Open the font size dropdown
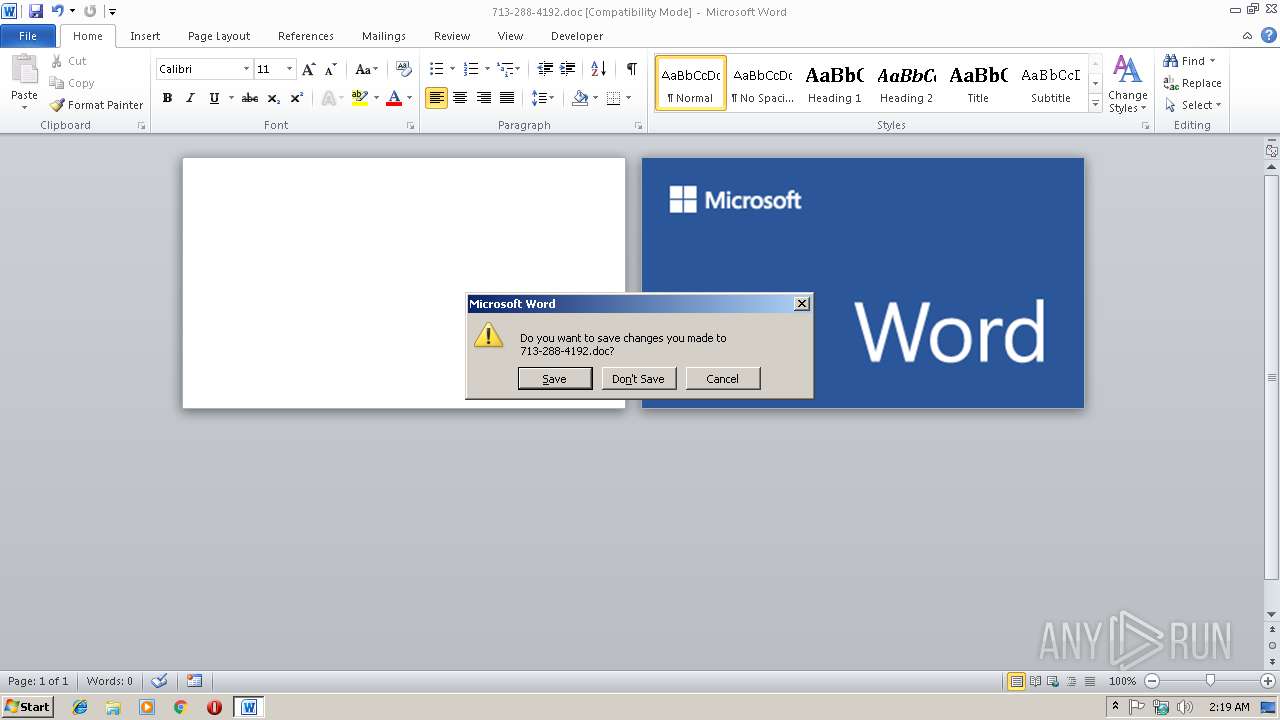Screen dimensions: 1280x720 (290, 69)
